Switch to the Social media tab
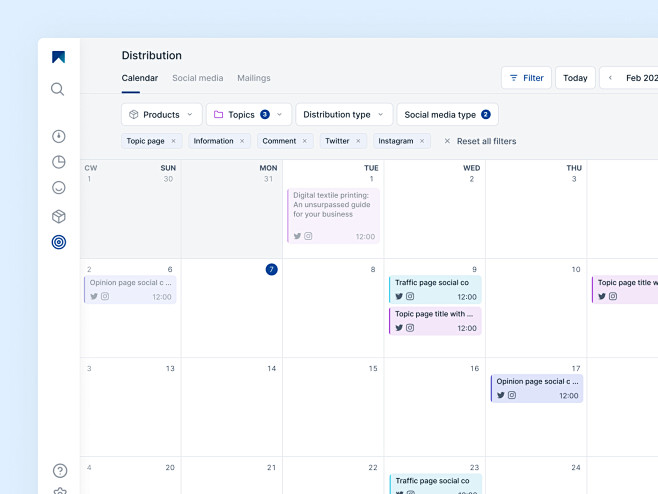This screenshot has height=494, width=658. [198, 78]
